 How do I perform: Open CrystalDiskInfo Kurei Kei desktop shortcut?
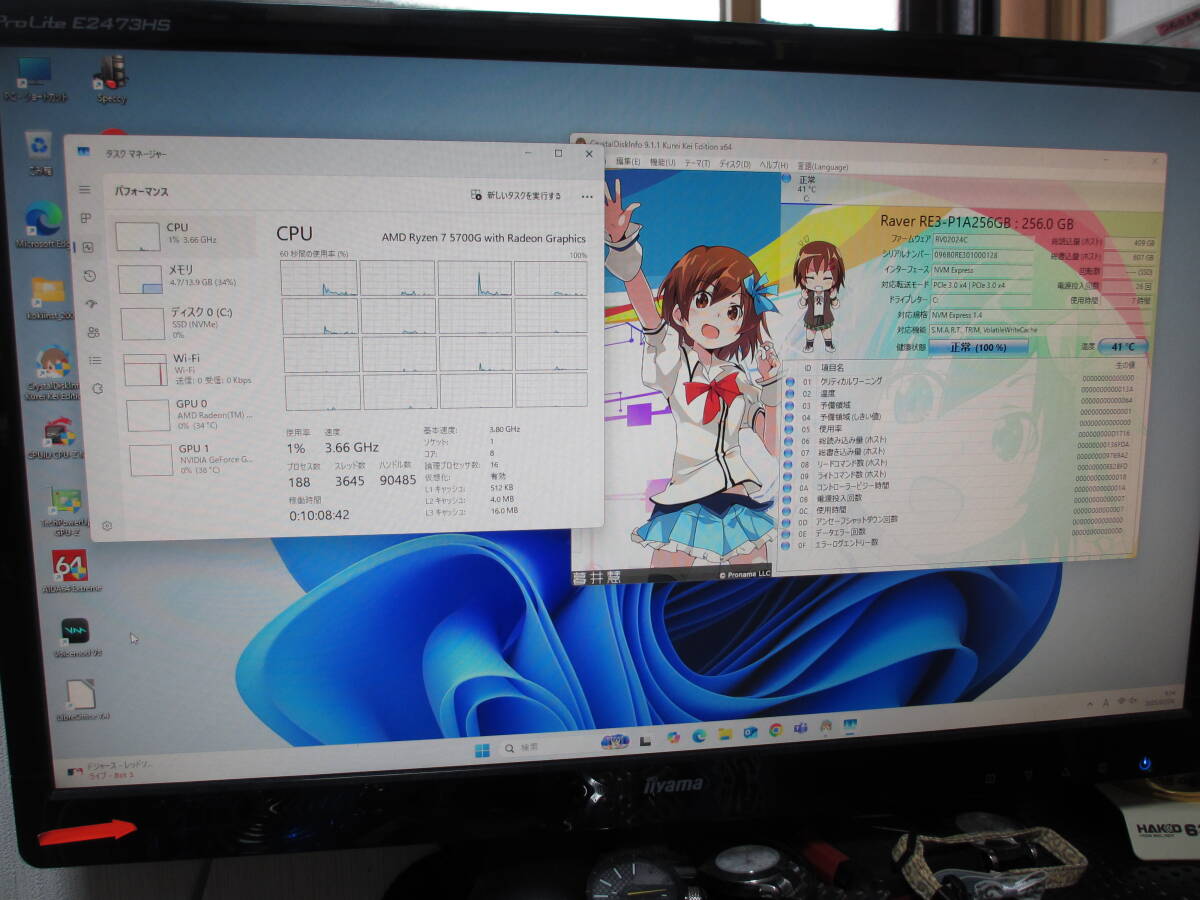tap(52, 374)
